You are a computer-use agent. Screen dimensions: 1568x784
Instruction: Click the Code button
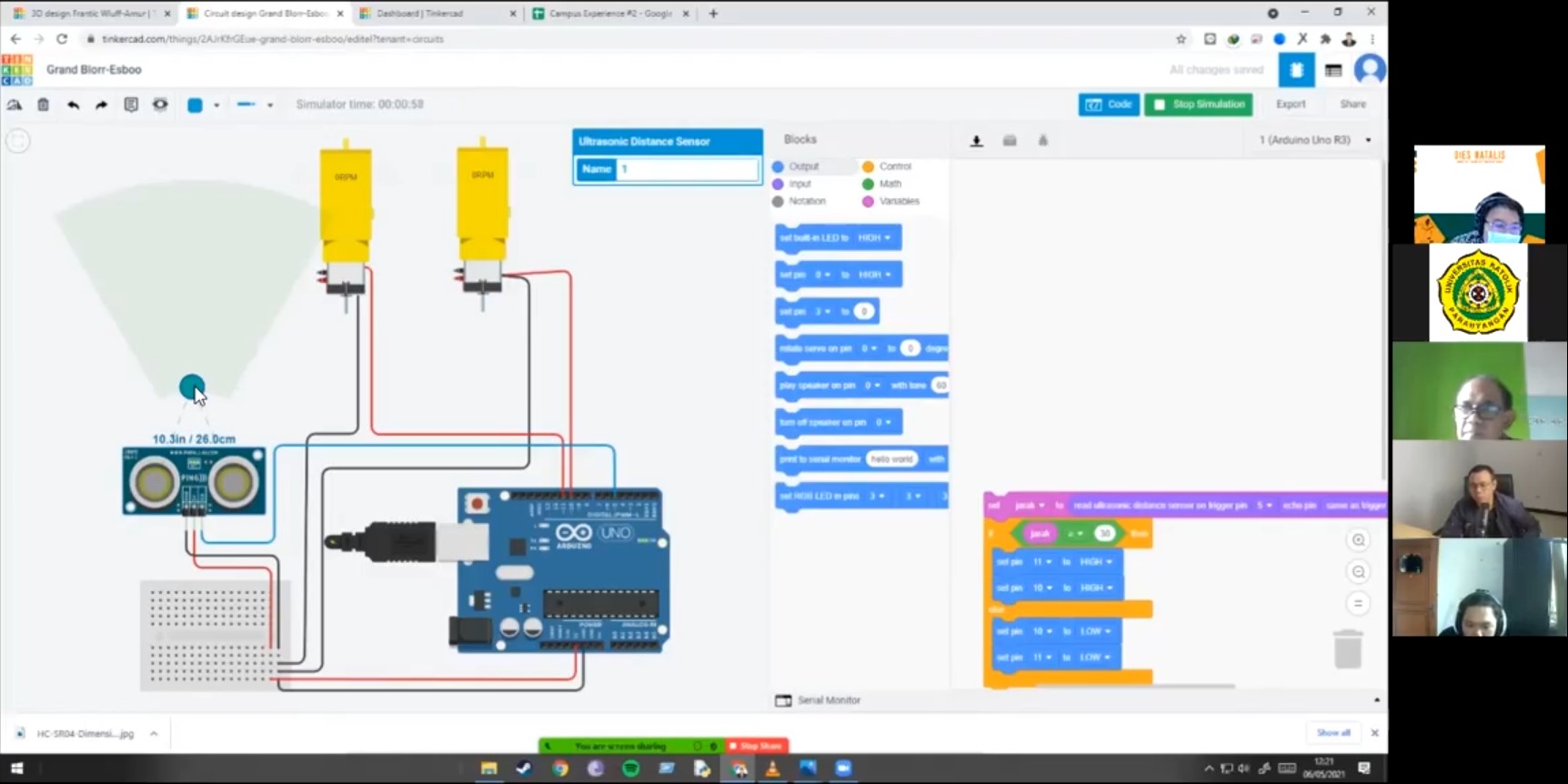click(x=1109, y=105)
